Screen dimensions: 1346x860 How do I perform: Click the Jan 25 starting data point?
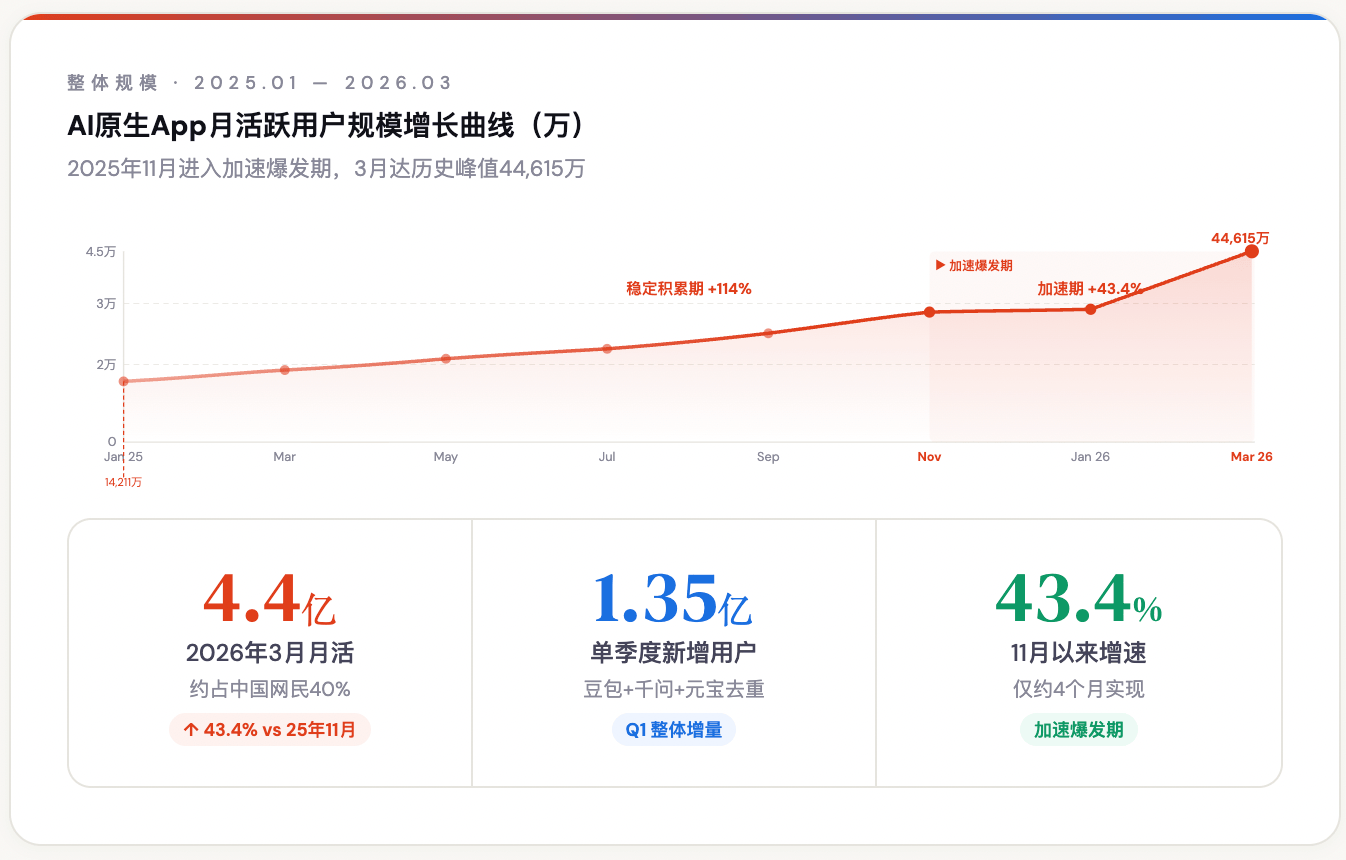[x=124, y=381]
